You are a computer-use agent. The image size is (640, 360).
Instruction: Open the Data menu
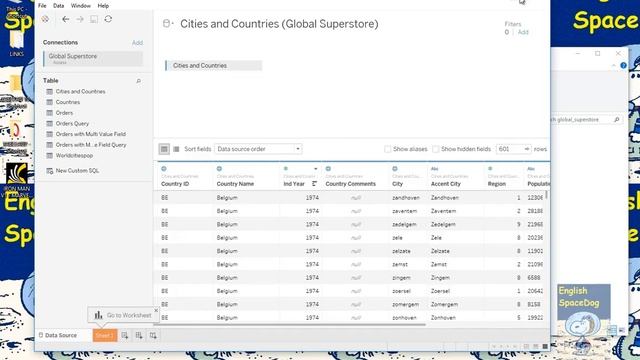[x=58, y=6]
